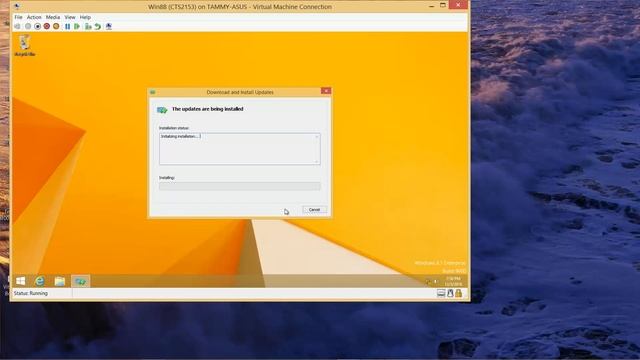
Task: Click the padlock icon in status bar
Action: pyautogui.click(x=458, y=293)
